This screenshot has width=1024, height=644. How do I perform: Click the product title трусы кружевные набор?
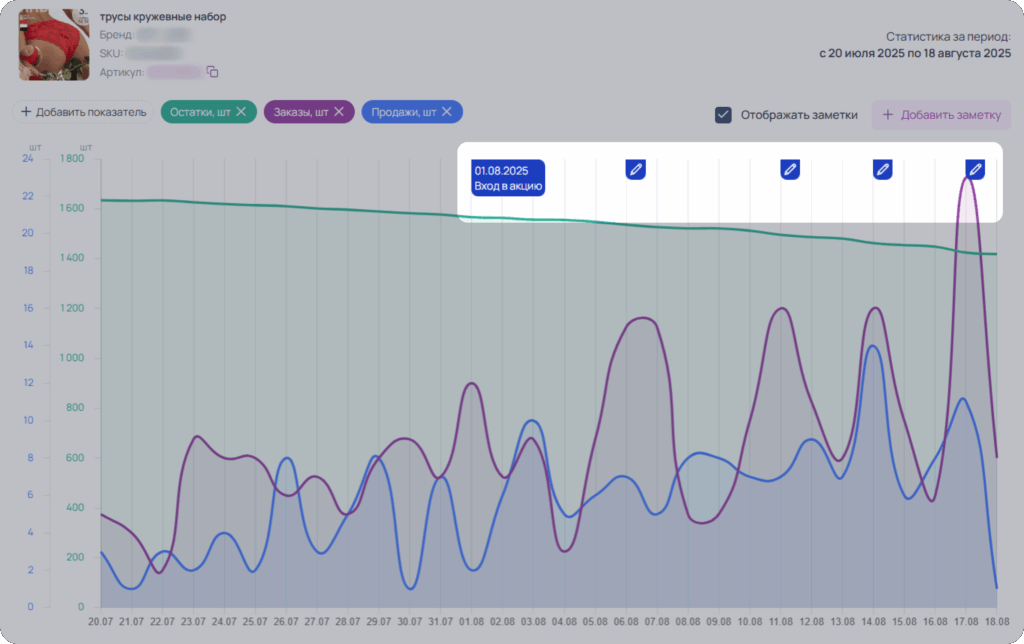[163, 17]
